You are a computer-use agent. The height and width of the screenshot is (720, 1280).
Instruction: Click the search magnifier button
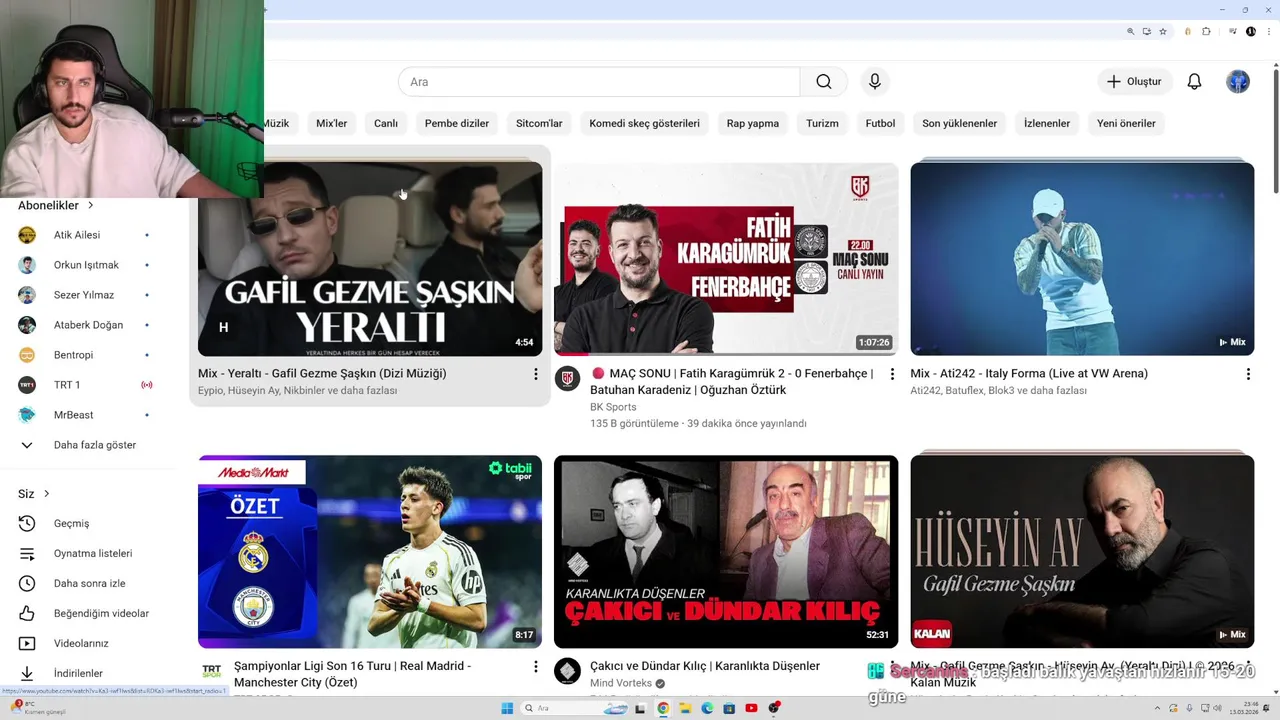pos(823,82)
